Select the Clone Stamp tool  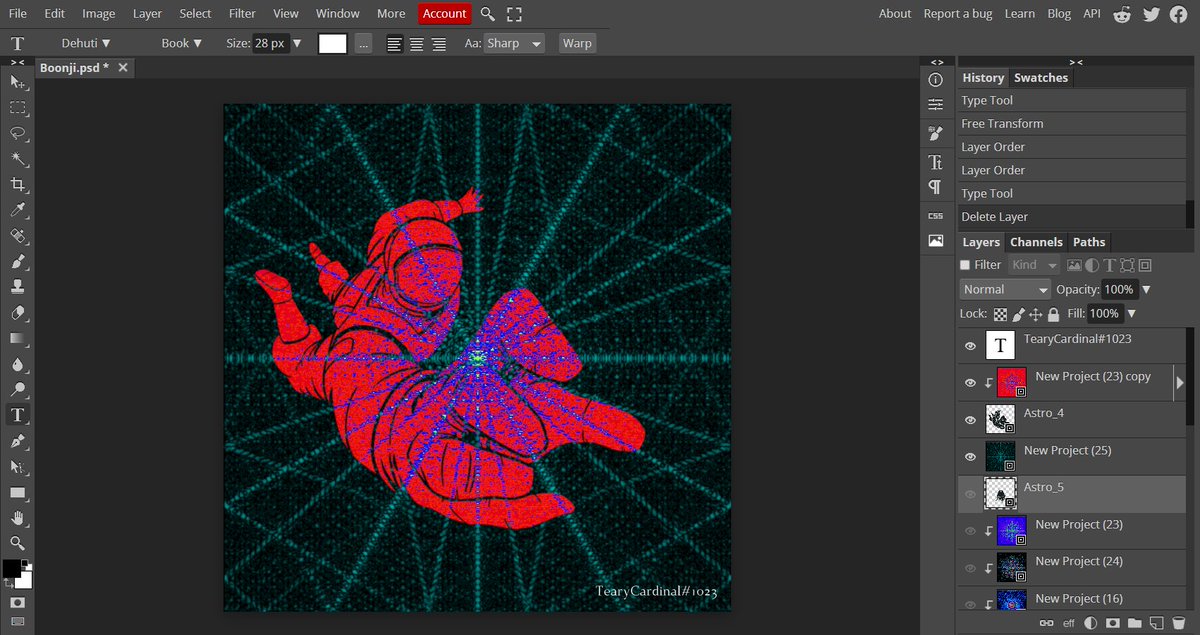click(18, 287)
